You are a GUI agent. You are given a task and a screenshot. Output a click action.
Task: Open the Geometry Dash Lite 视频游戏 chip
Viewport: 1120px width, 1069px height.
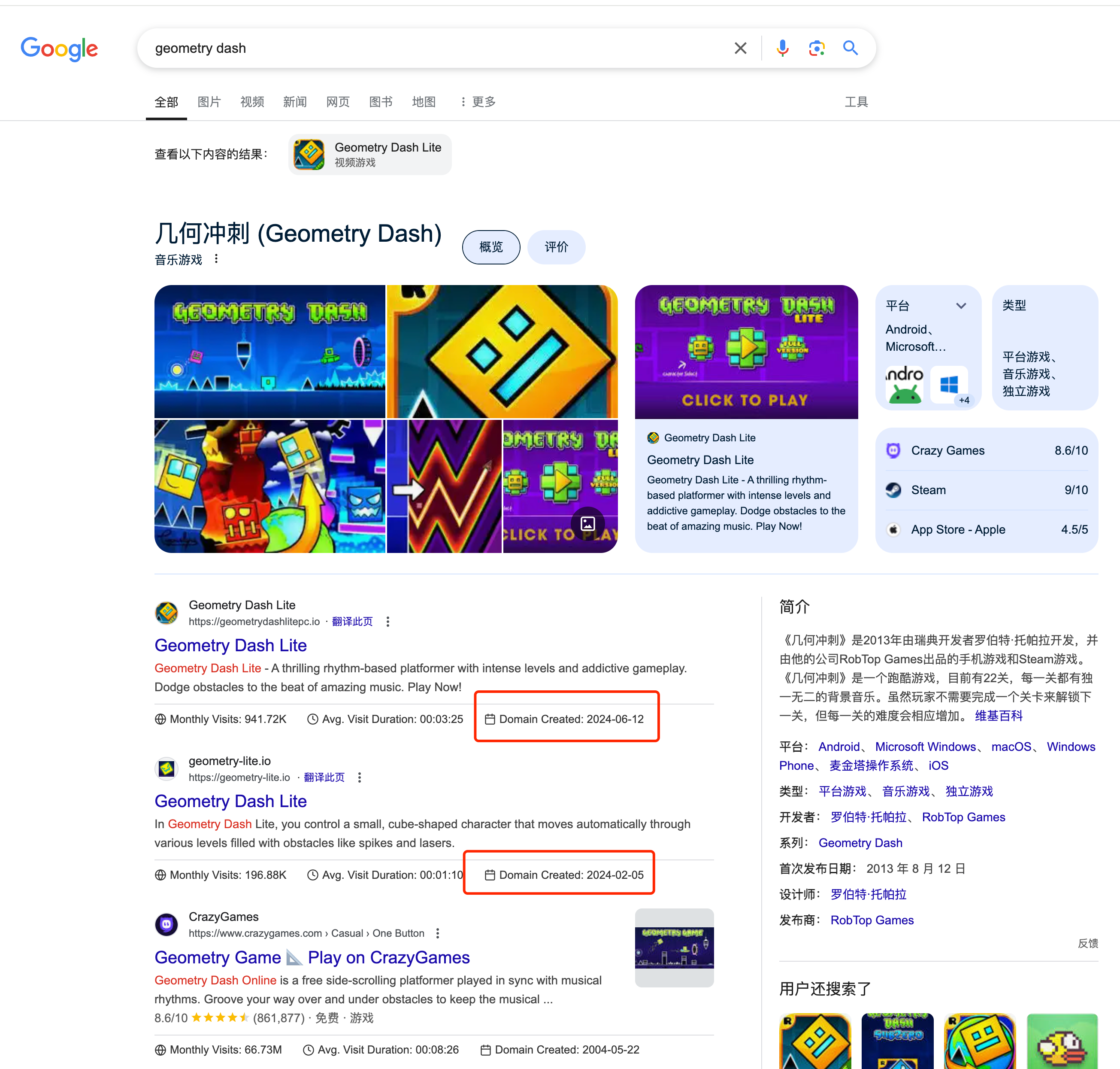pos(370,155)
